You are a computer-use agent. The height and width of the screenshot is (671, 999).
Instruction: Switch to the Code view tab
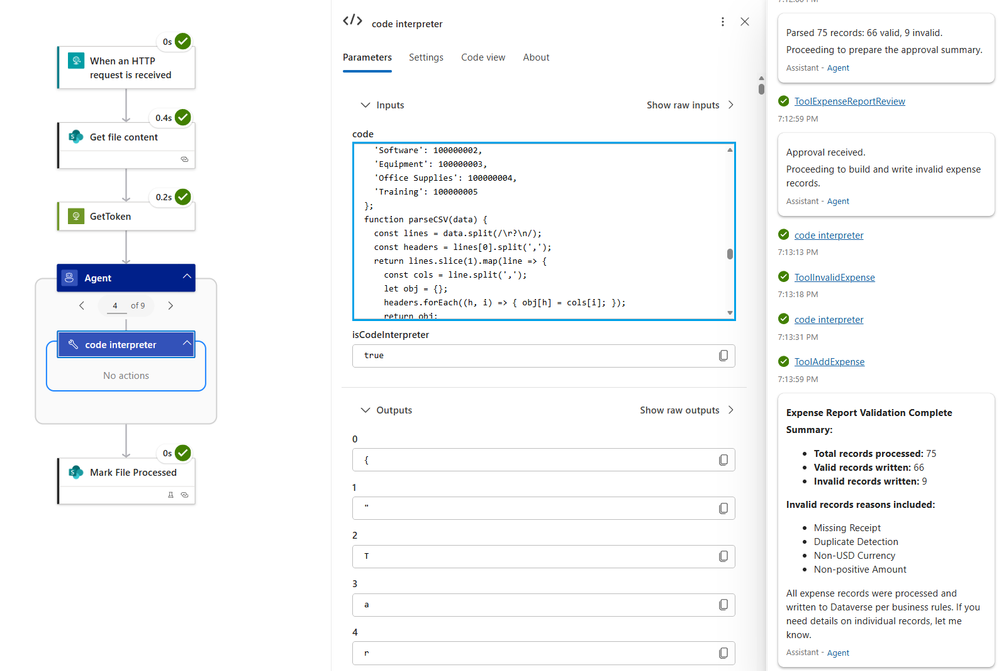483,57
